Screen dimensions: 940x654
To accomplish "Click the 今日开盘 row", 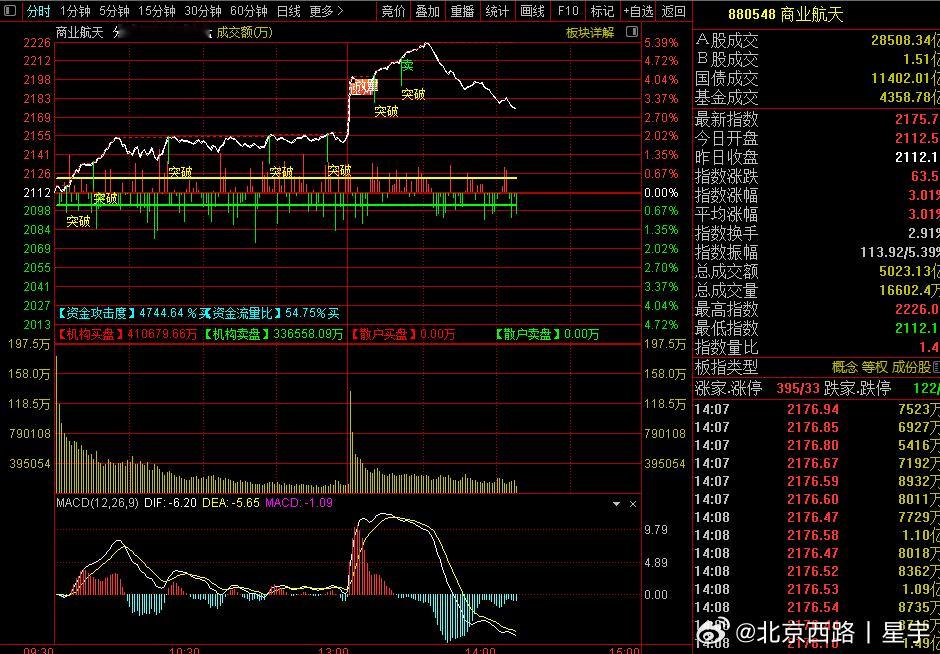I will click(817, 138).
